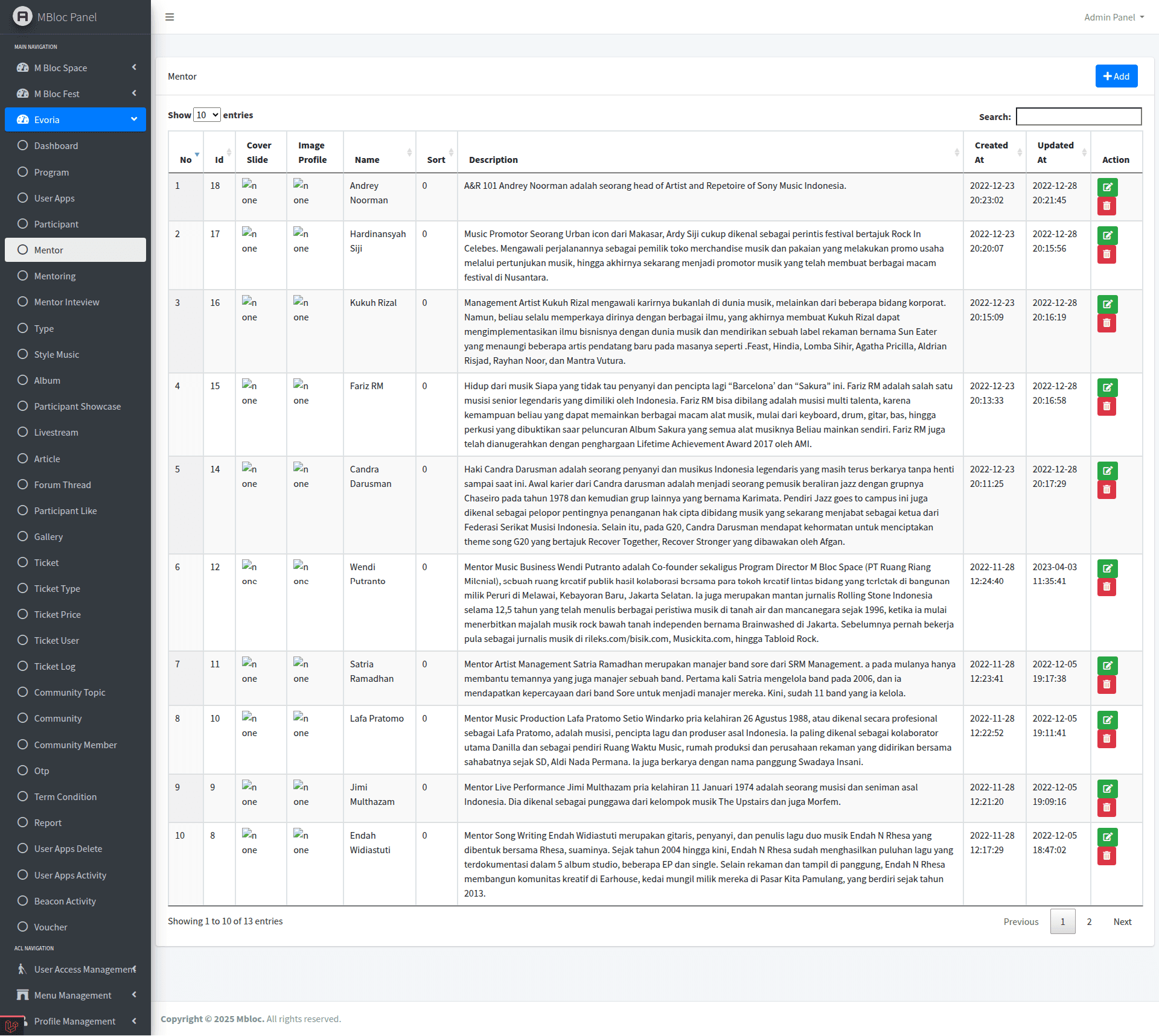Sort table by No column
1159x1036 pixels.
186,159
